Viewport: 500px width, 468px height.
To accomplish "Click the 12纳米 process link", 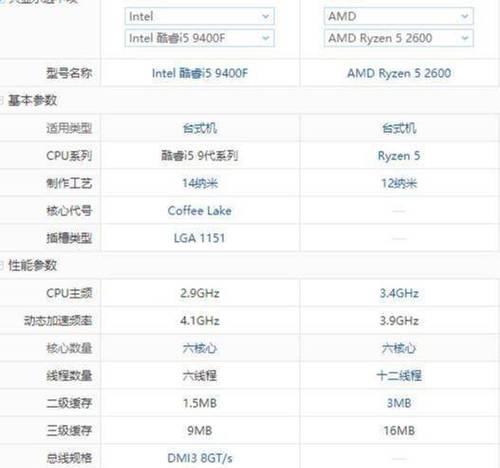I will tap(399, 183).
